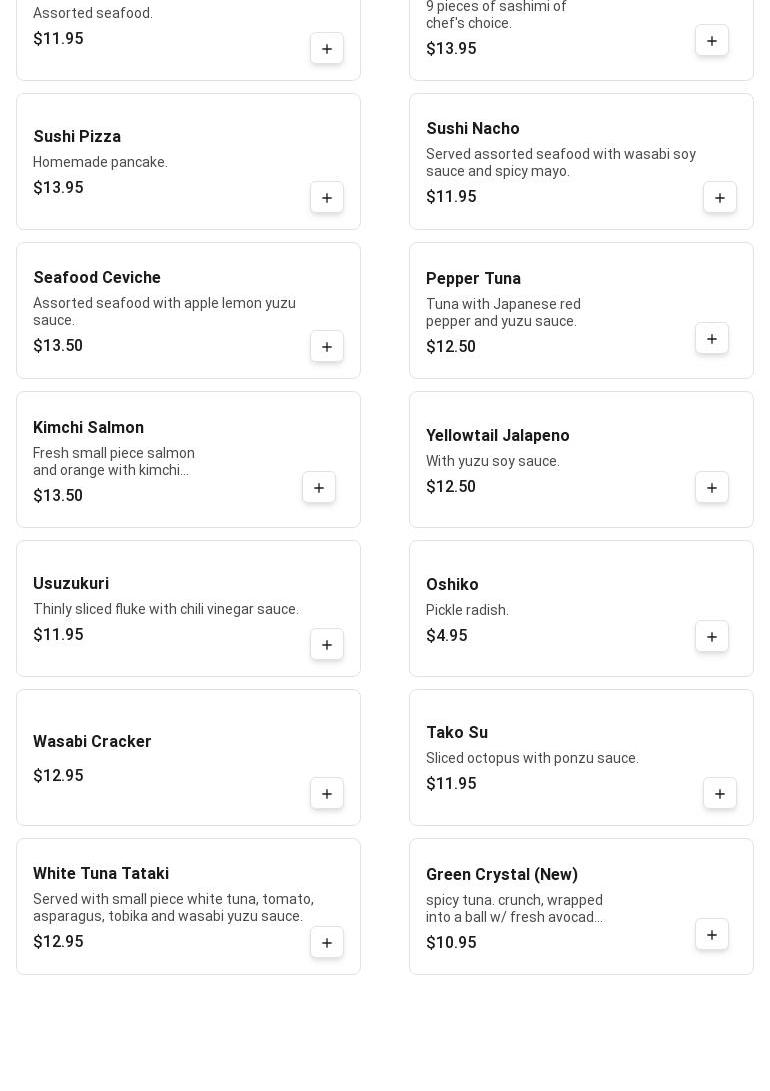Viewport: 770px width, 1091px height.
Task: Click plus icon for Oshiko
Action: click(712, 637)
